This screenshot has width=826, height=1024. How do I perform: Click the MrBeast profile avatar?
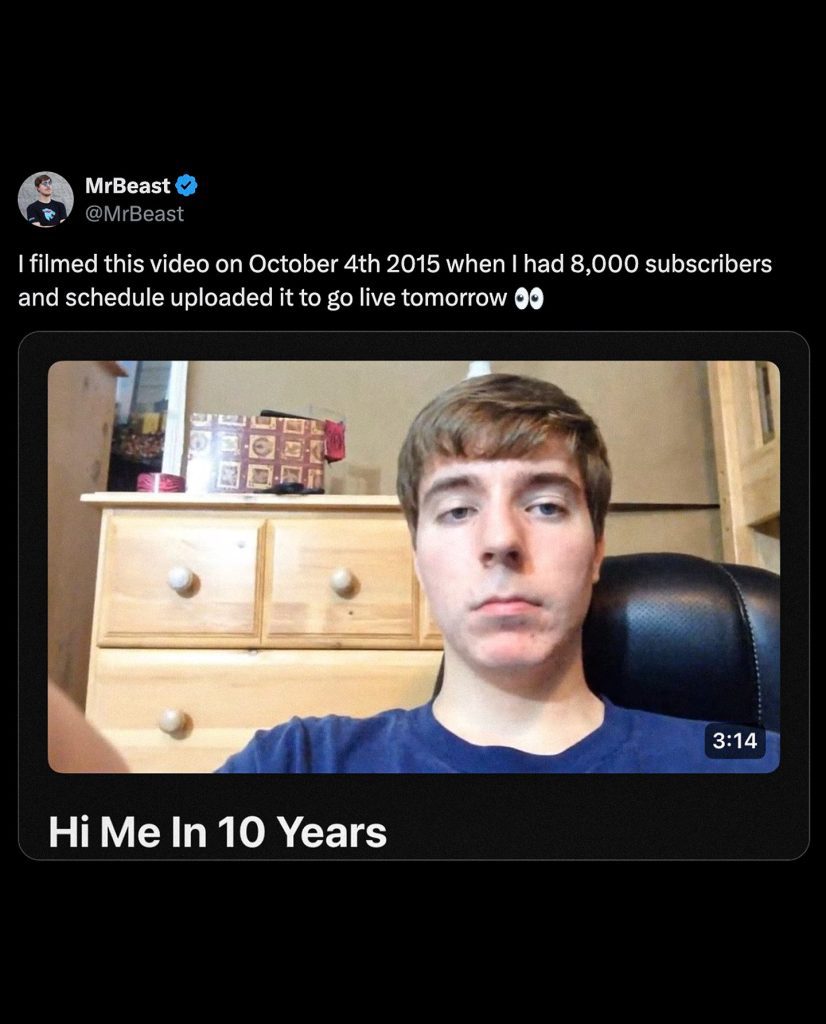46,199
